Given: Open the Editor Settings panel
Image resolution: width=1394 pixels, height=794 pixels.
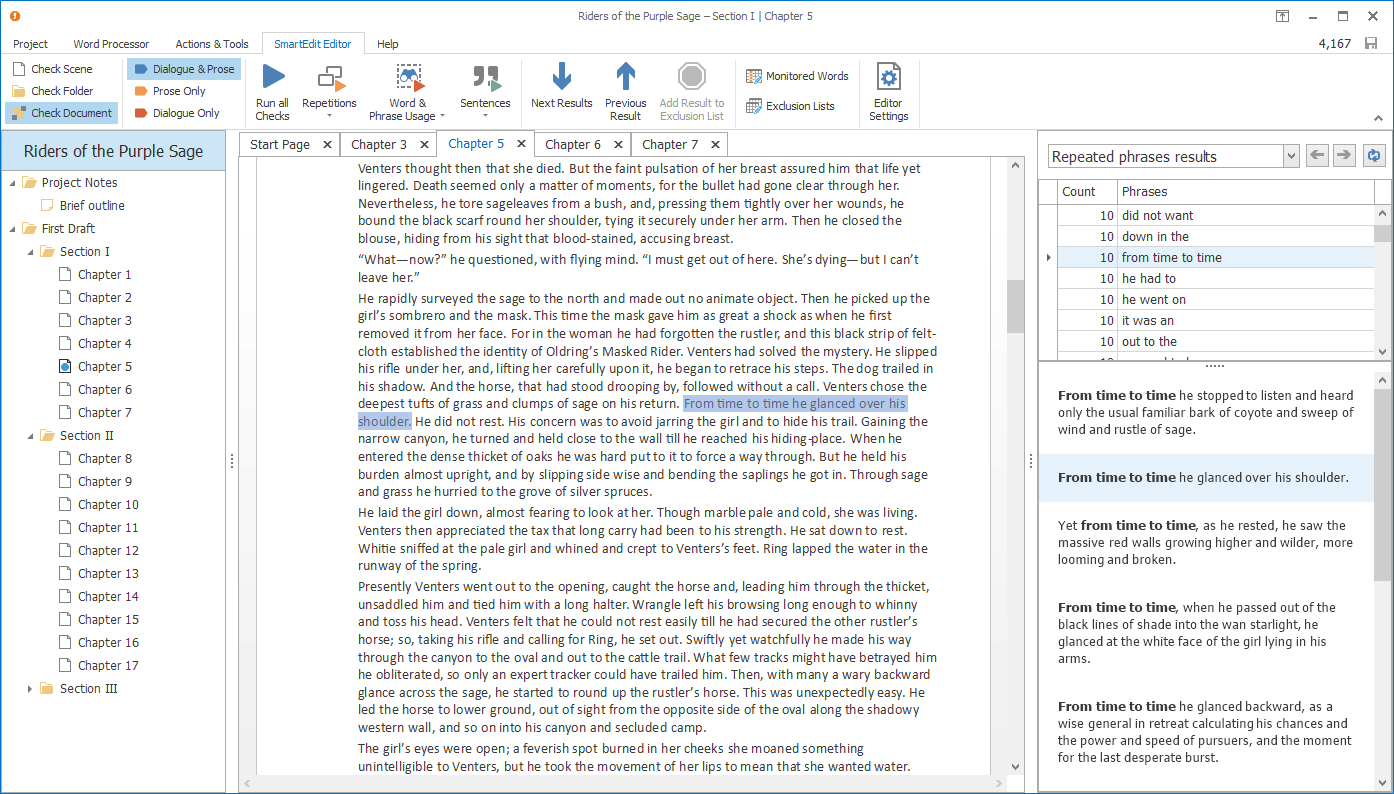Looking at the screenshot, I should pyautogui.click(x=888, y=90).
